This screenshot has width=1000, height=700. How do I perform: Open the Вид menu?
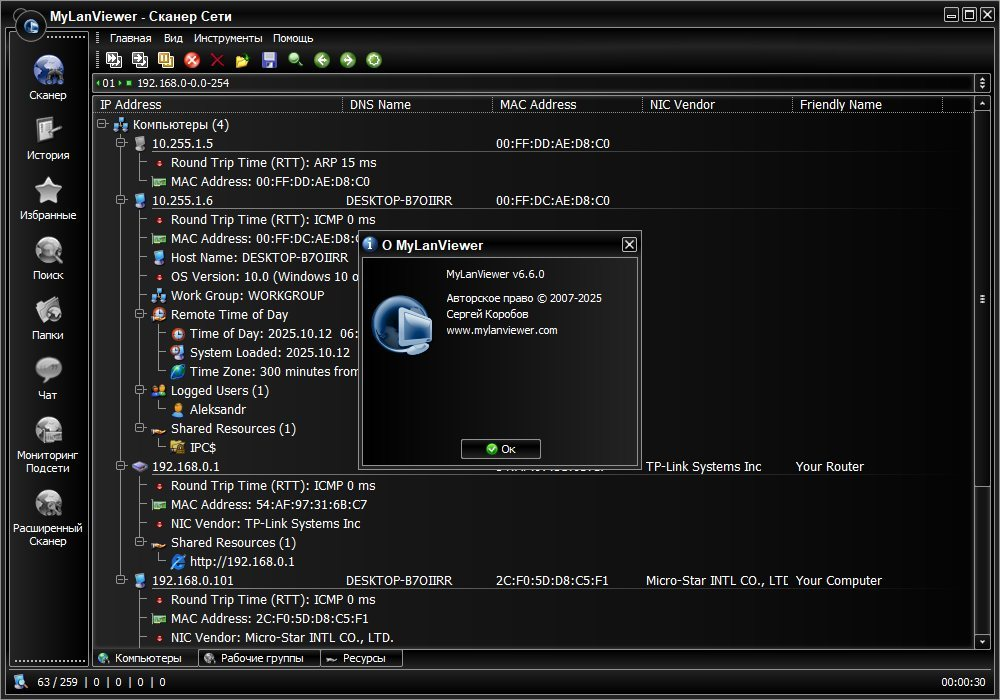coord(173,38)
